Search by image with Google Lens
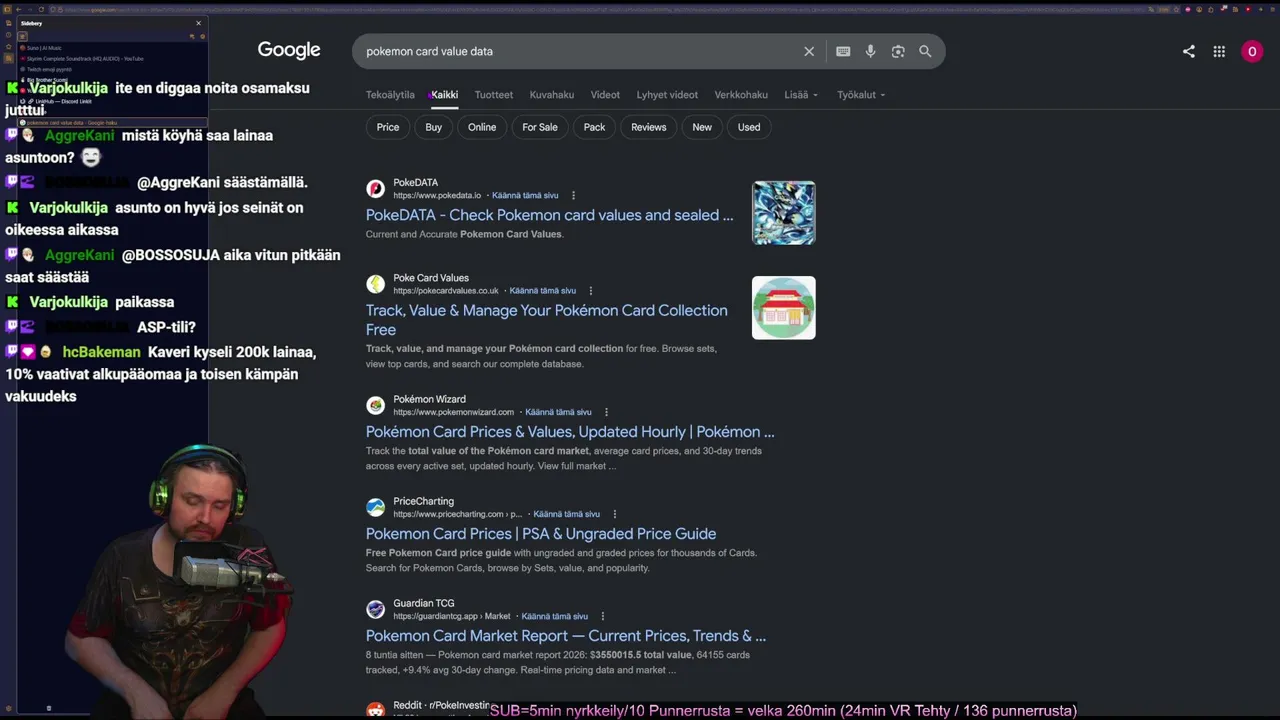Image resolution: width=1280 pixels, height=720 pixels. 898,51
